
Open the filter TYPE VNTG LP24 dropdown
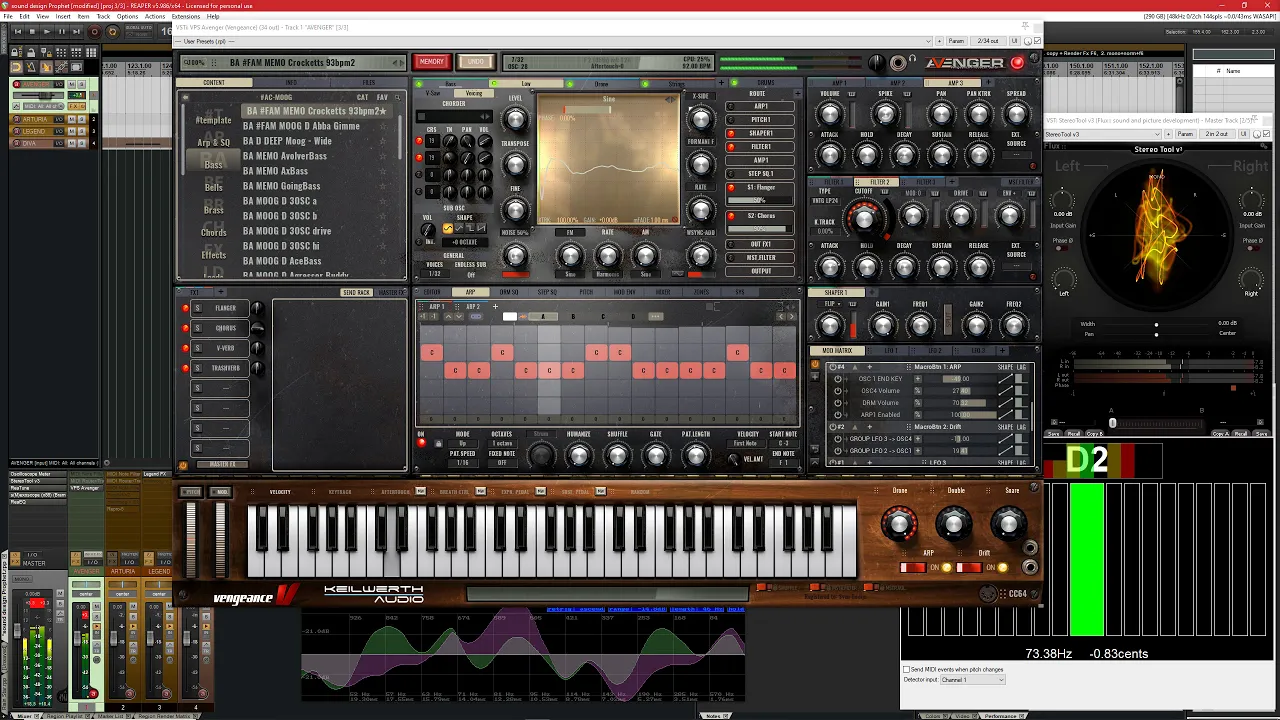pos(826,201)
